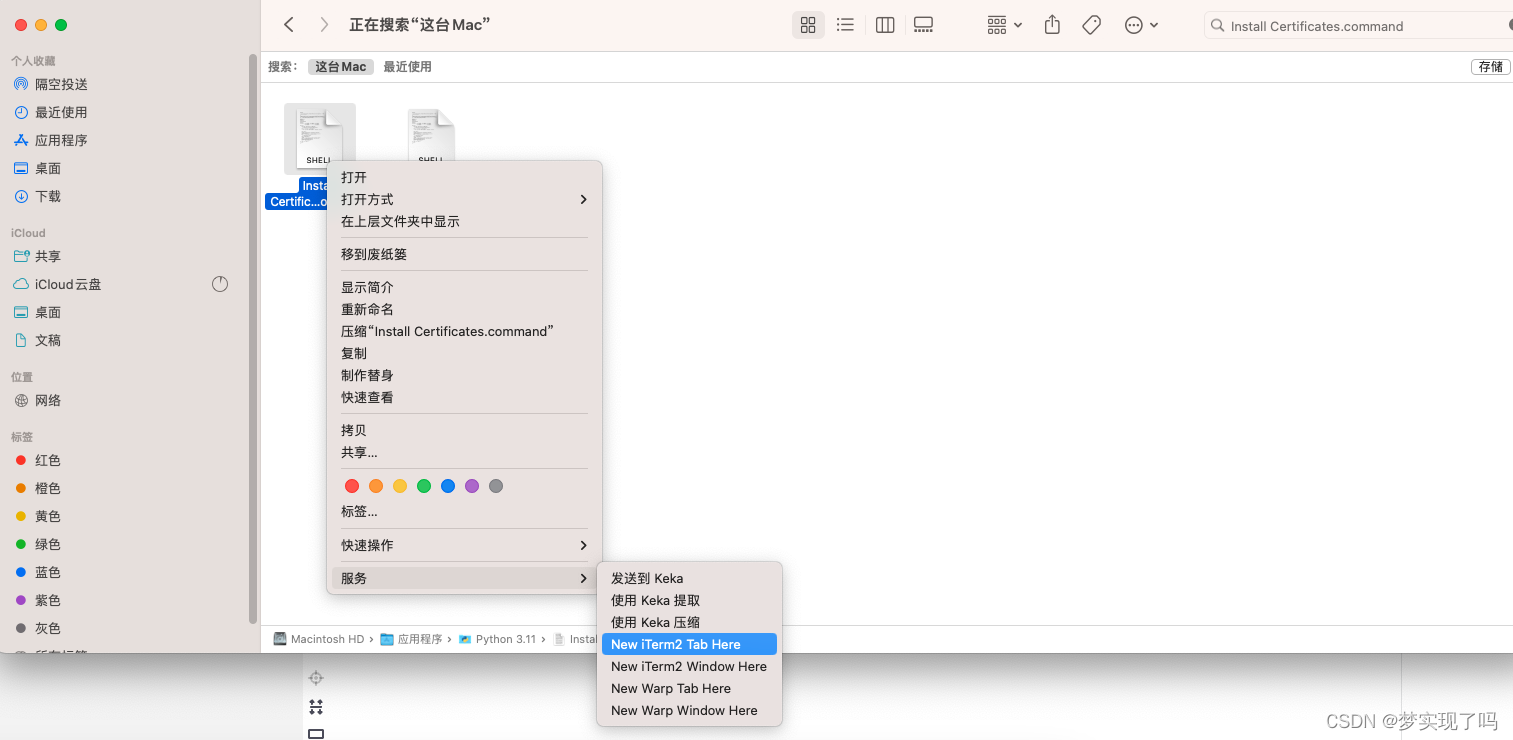Choose New Warp Window Here

[x=689, y=710]
